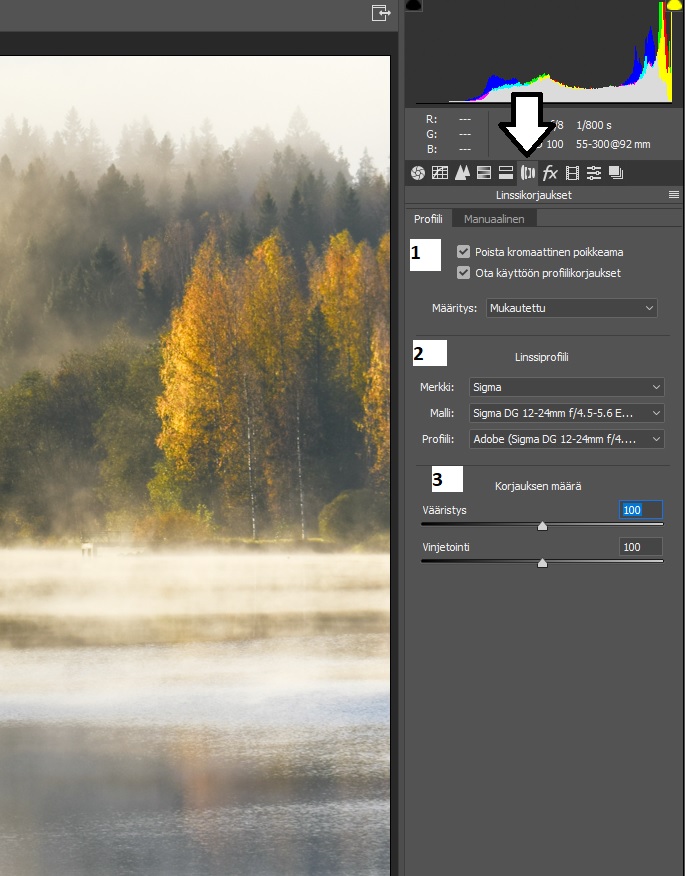Select the Split Toning panel icon

pos(505,173)
